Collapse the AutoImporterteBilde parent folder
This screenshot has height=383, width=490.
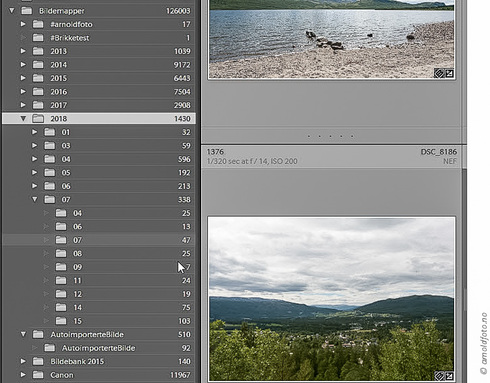23,334
